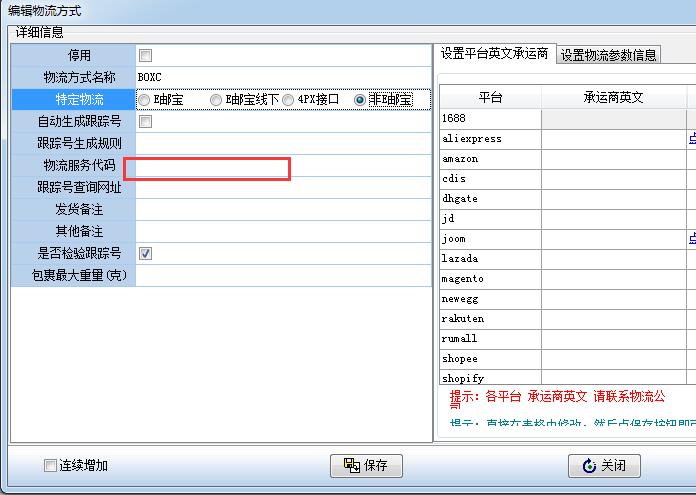
Task: Select the dhgate platform row
Action: tap(490, 199)
